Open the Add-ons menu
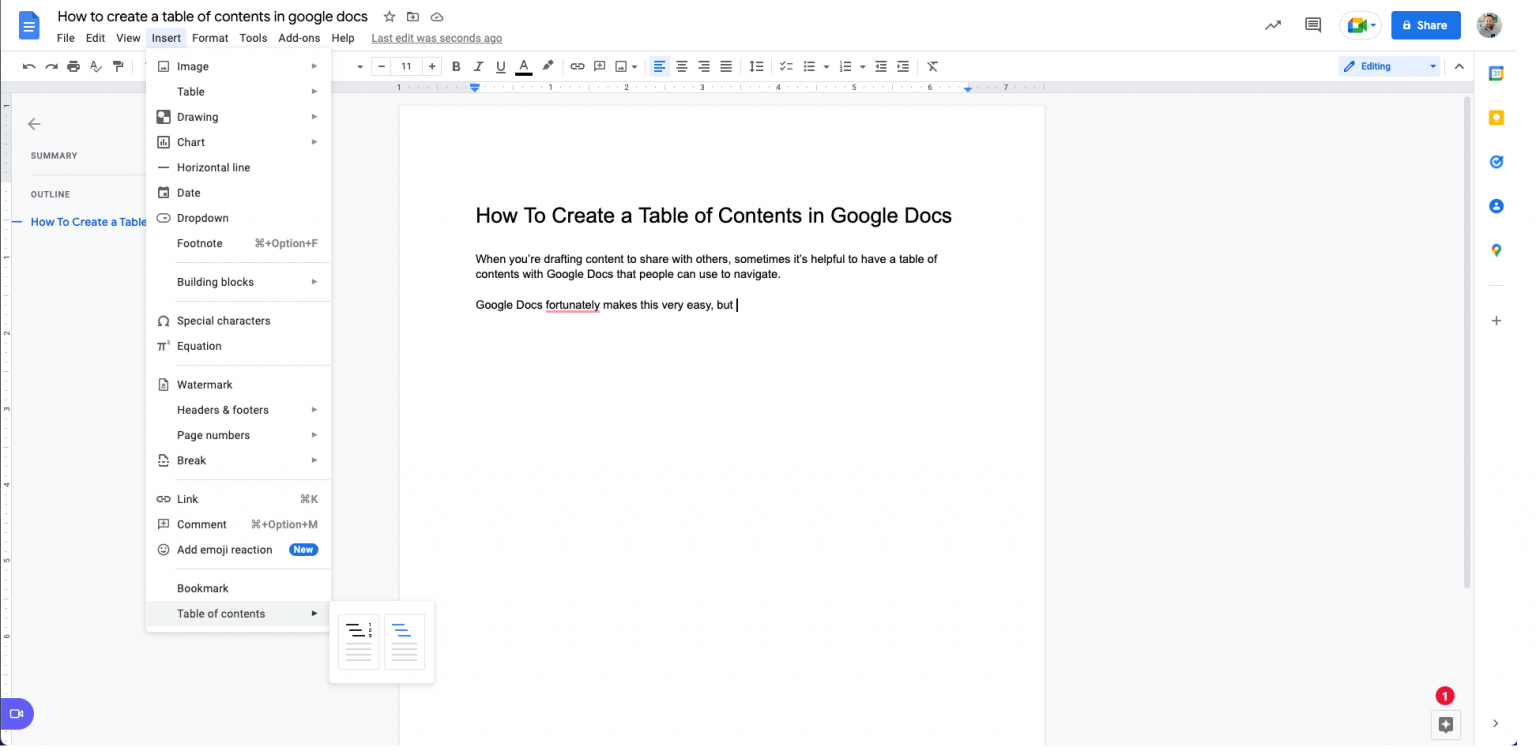 (299, 38)
